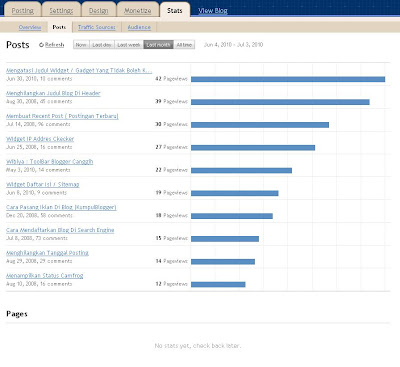Open the Widget IP Addres Checker post
The width and height of the screenshot is (400, 367).
(x=40, y=139)
